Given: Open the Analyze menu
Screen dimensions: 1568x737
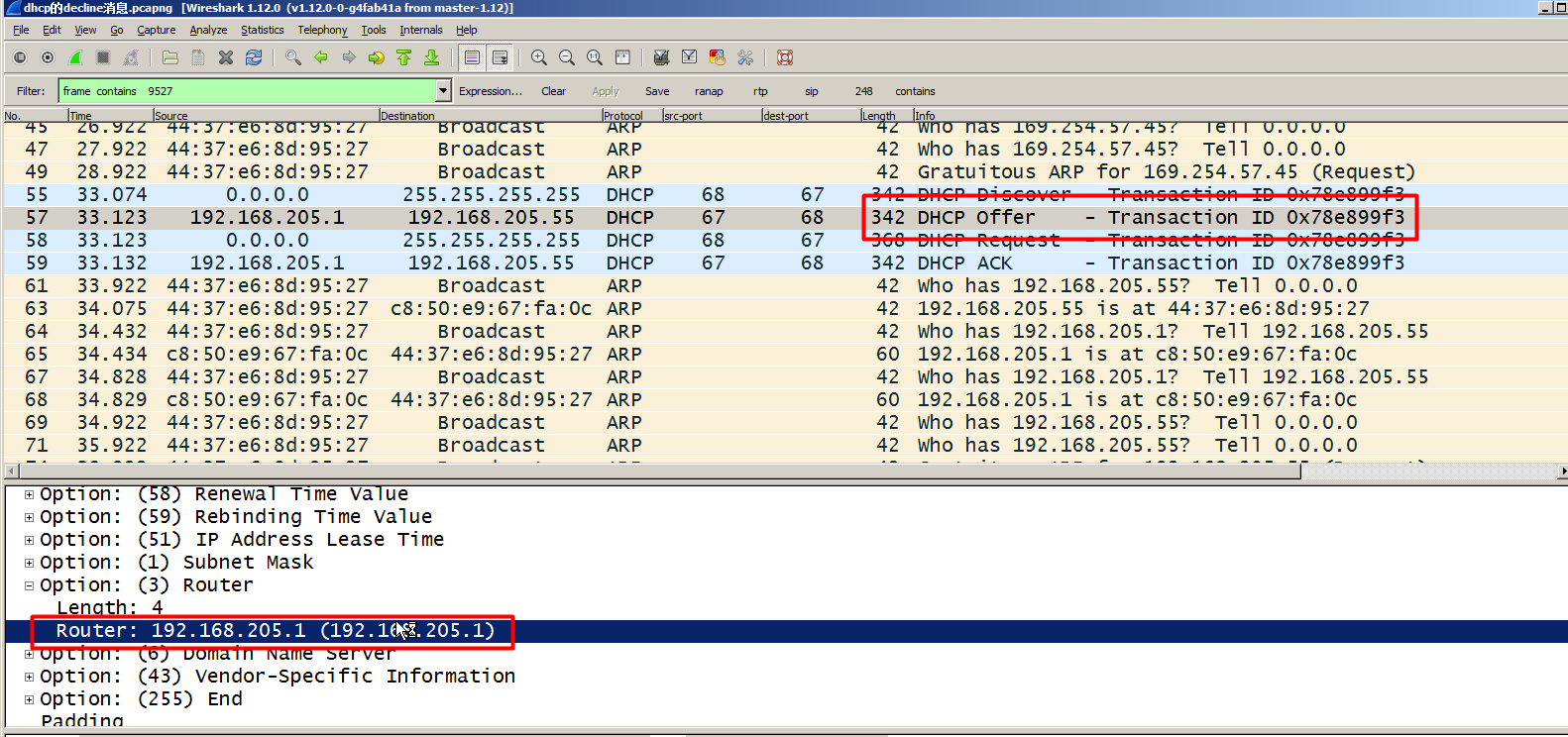Looking at the screenshot, I should point(208,30).
